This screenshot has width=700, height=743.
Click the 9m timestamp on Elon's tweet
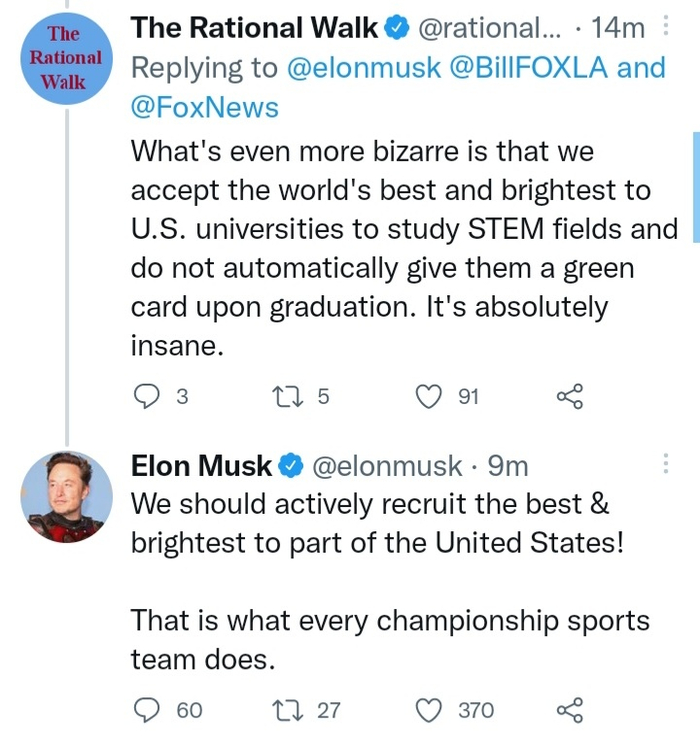pos(508,465)
